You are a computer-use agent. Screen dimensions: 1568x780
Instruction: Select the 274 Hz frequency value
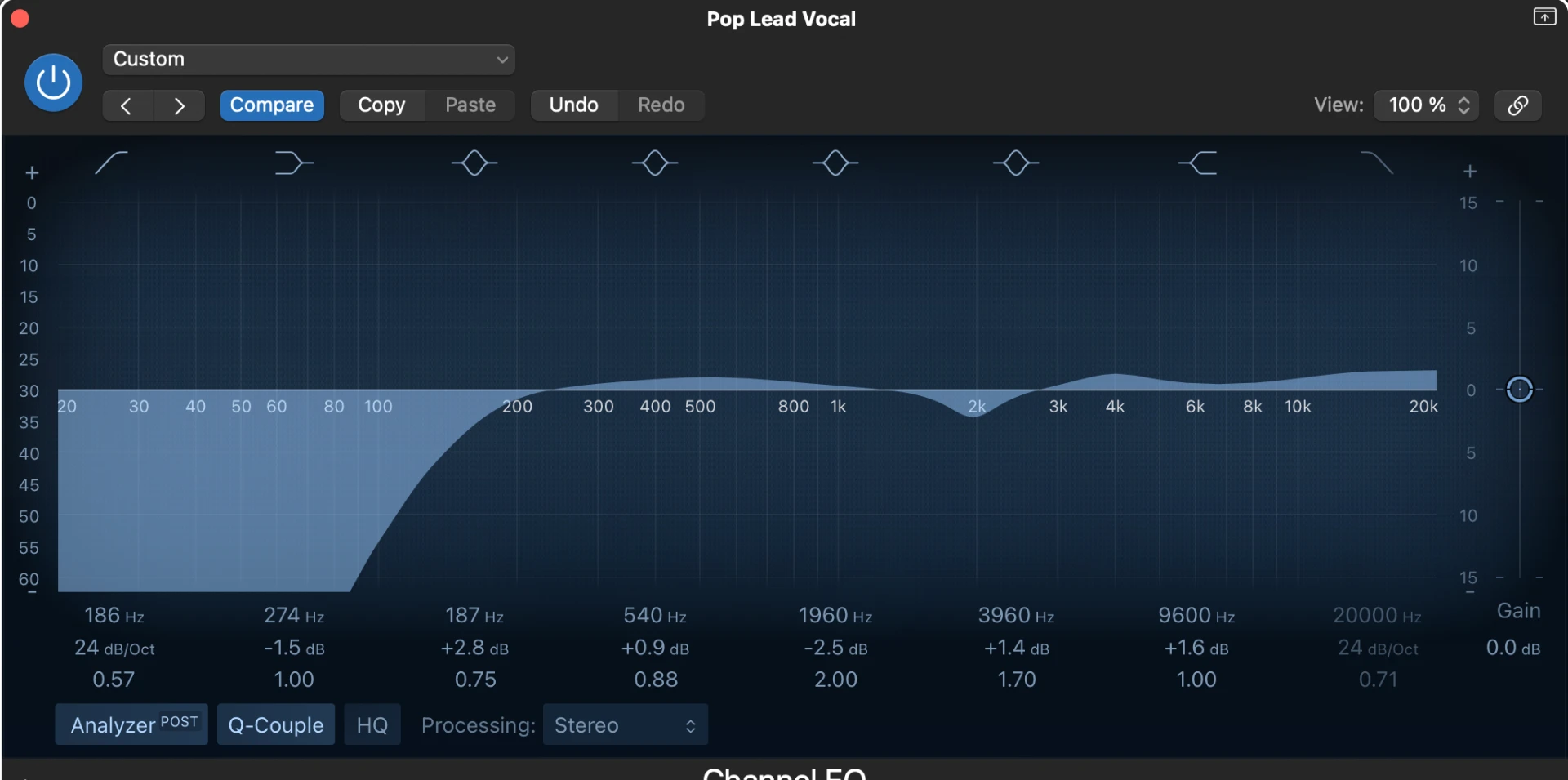click(294, 615)
